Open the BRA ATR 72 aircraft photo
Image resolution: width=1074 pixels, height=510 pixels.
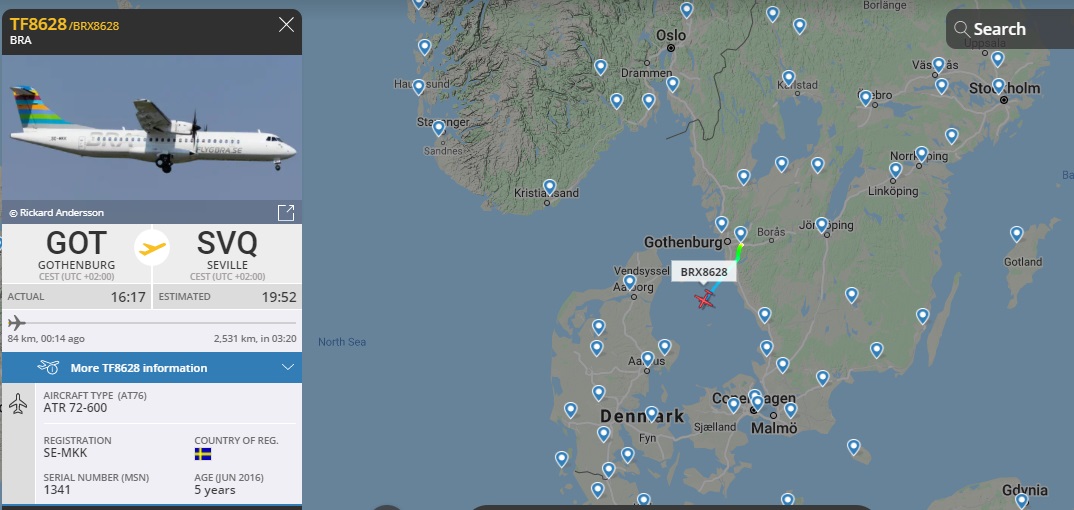click(152, 127)
